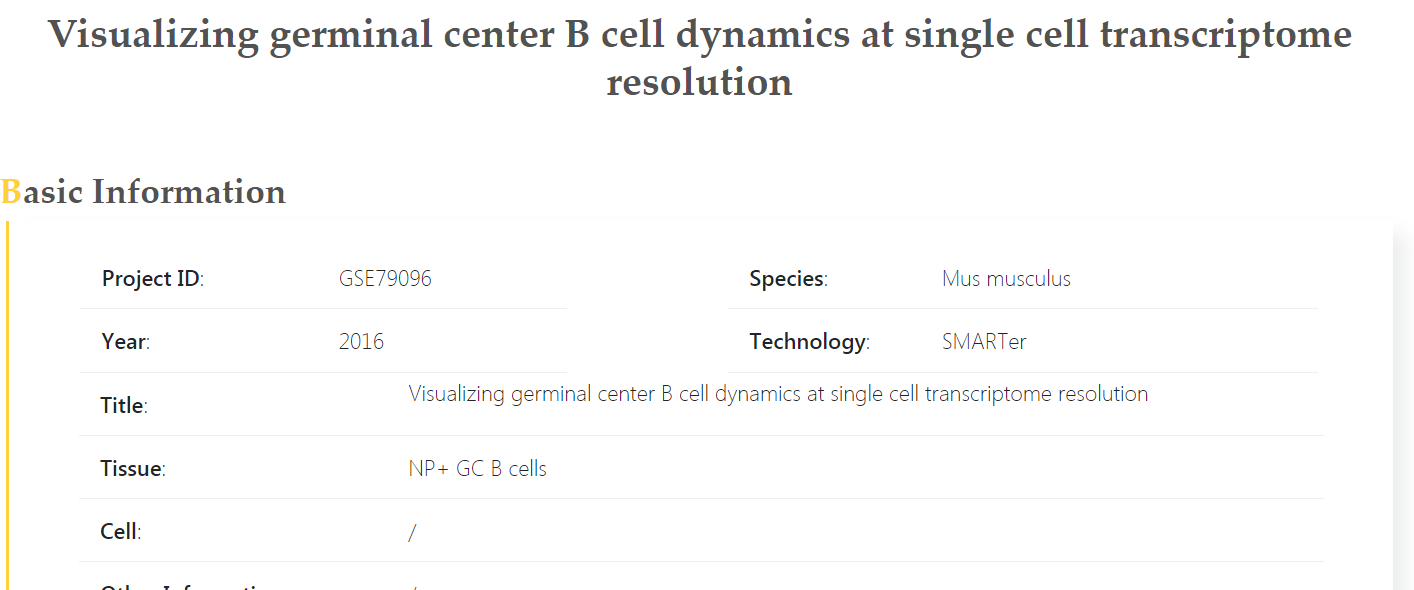Click the Mus musculus species link
The image size is (1414, 590).
point(1006,278)
